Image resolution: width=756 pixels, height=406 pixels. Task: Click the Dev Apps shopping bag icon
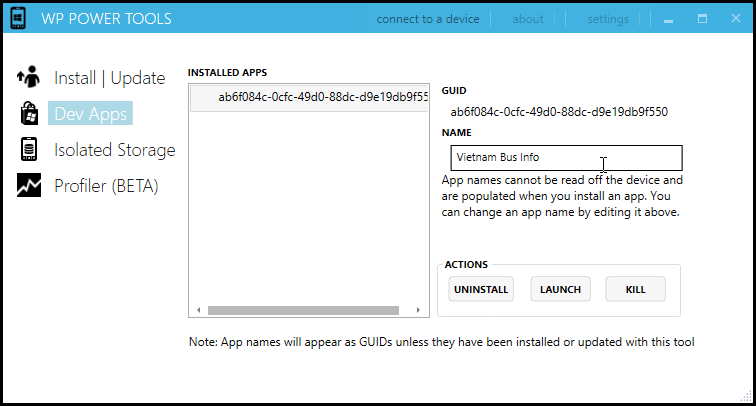coord(30,113)
